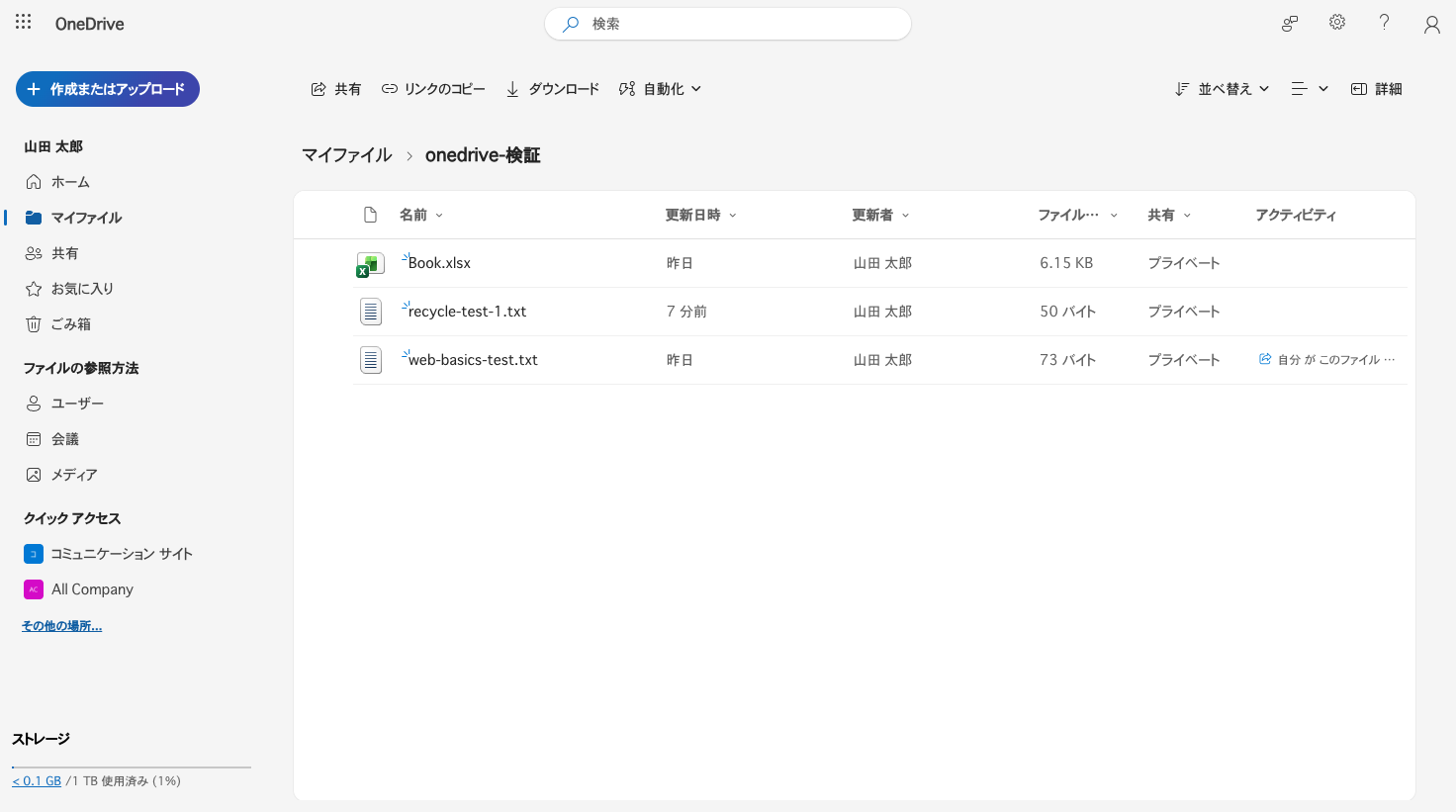Click the search magnifier icon
The height and width of the screenshot is (812, 1456).
[x=571, y=24]
